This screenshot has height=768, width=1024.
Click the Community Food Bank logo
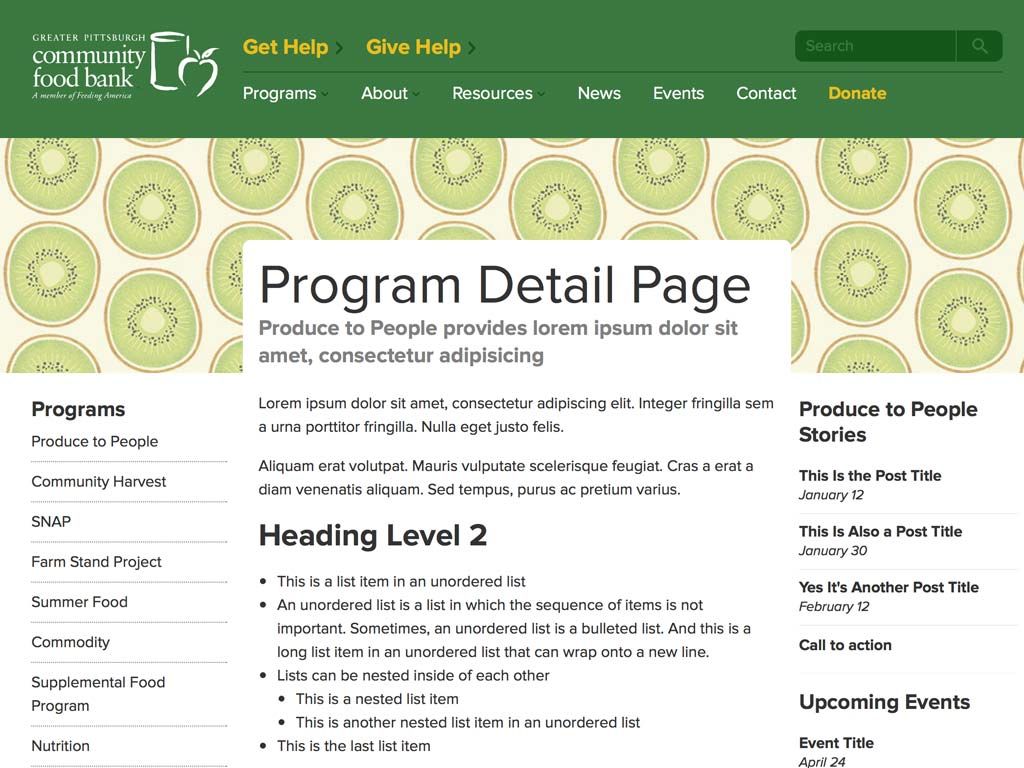coord(125,66)
